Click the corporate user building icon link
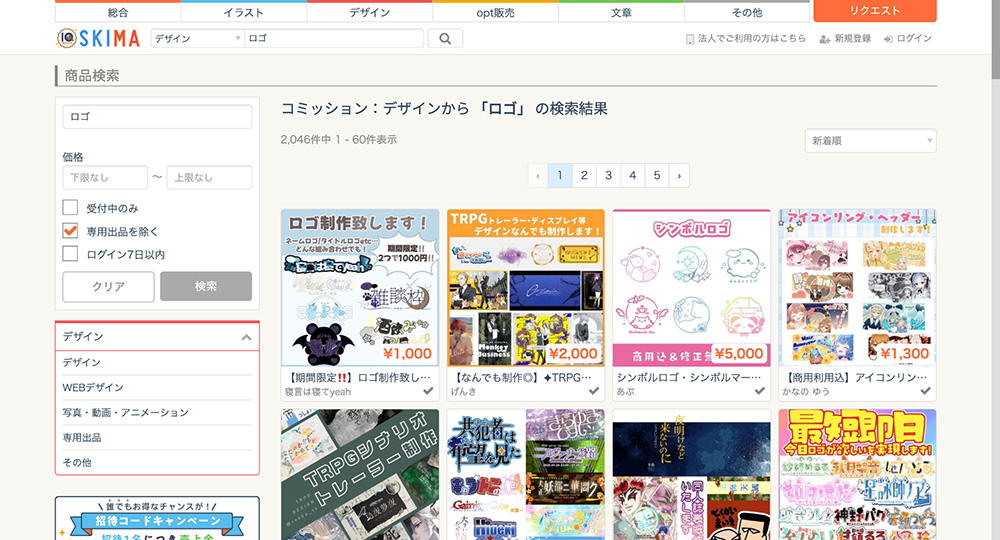 [x=690, y=39]
